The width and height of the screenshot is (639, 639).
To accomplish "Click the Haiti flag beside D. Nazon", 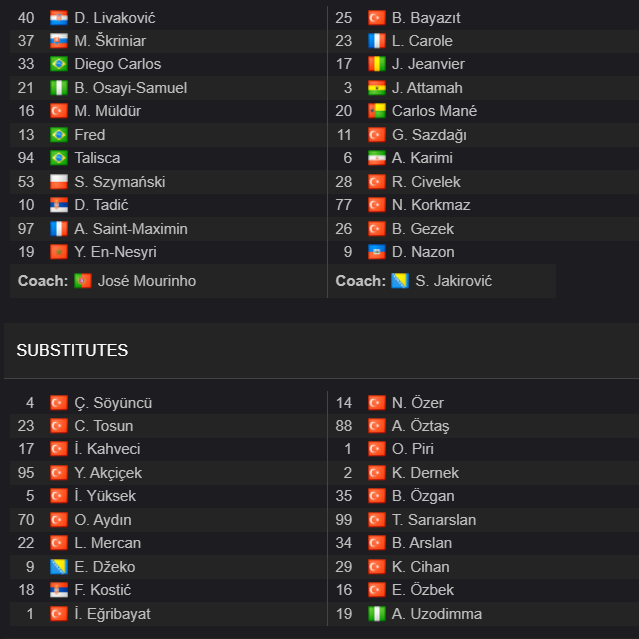I will point(377,252).
